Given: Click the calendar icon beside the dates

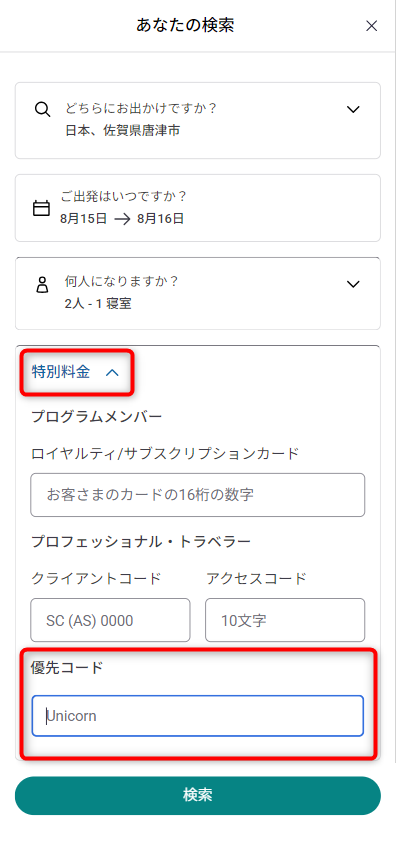Looking at the screenshot, I should (x=42, y=208).
